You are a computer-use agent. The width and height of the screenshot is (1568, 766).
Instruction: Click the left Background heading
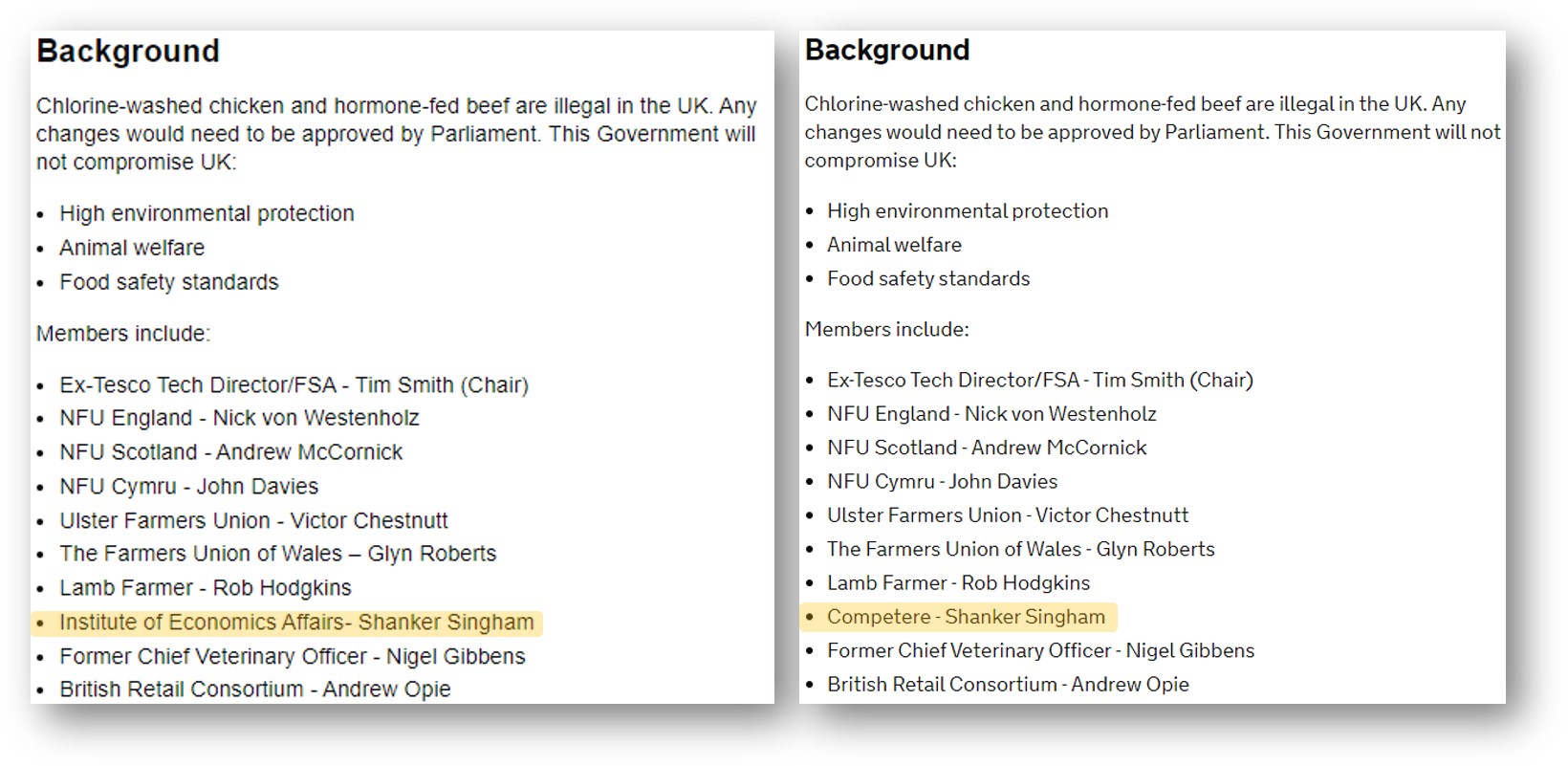[128, 51]
